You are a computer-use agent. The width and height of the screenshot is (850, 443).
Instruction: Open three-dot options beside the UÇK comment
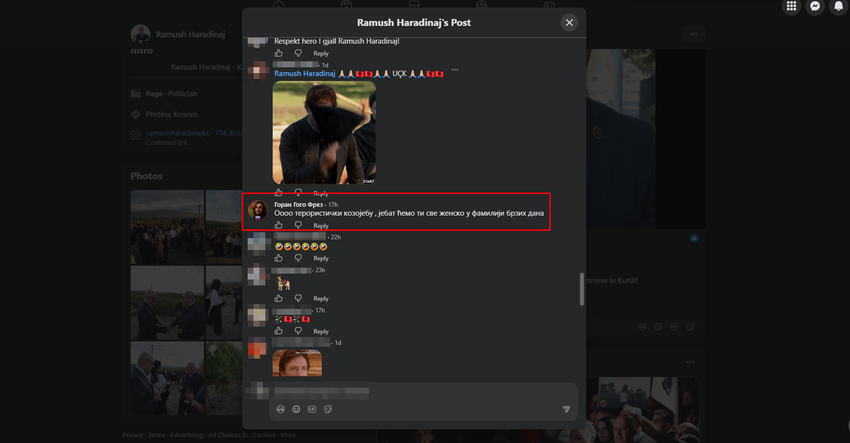(455, 70)
